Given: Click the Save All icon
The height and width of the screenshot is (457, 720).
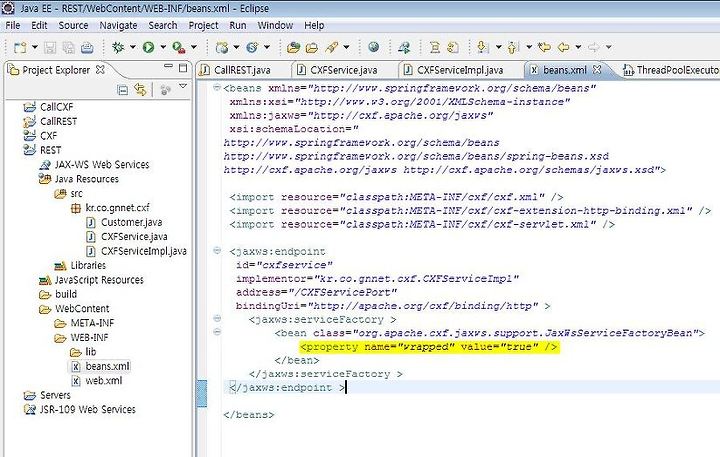Looking at the screenshot, I should [x=68, y=47].
